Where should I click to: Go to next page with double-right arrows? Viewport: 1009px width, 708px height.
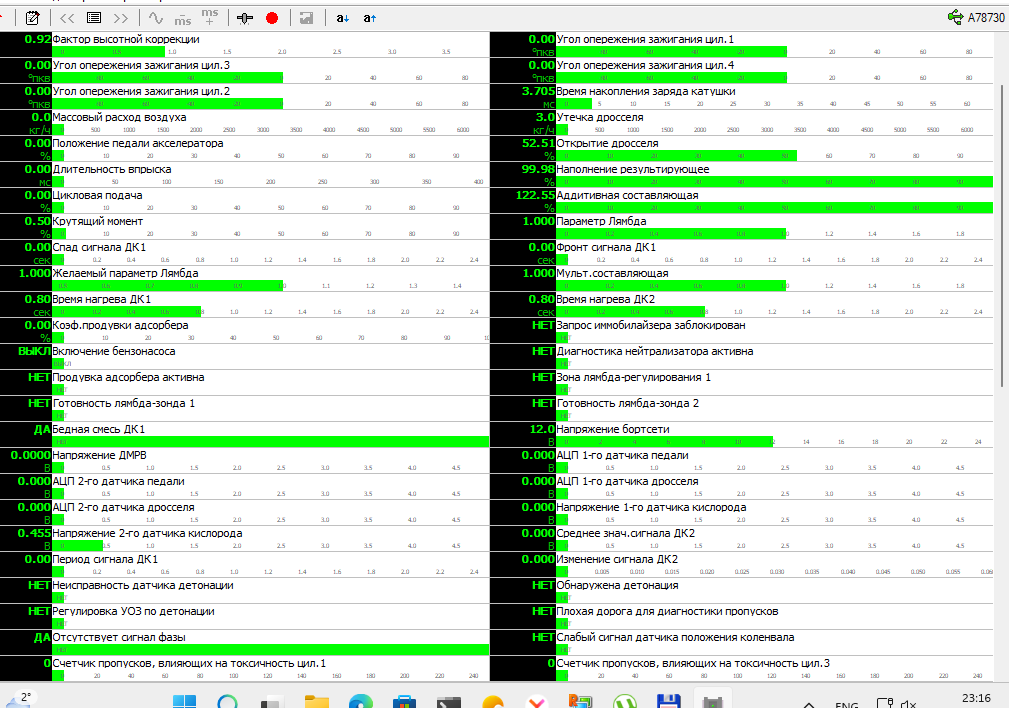pos(121,18)
